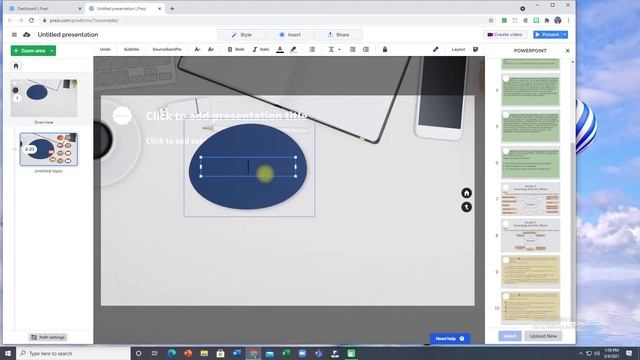Select slide 4 checkbox in PowerPoint panel
Viewport: 640px width, 360px height.
pos(506,78)
